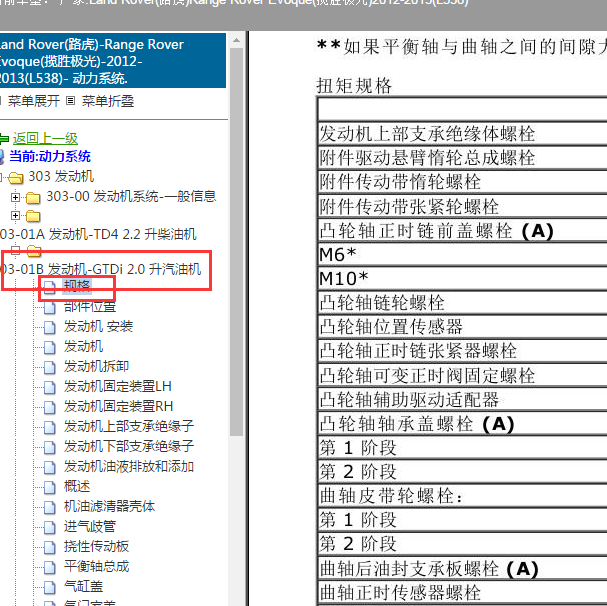Select the 303 发动机 tree node
607x606 pixels.
point(61,176)
